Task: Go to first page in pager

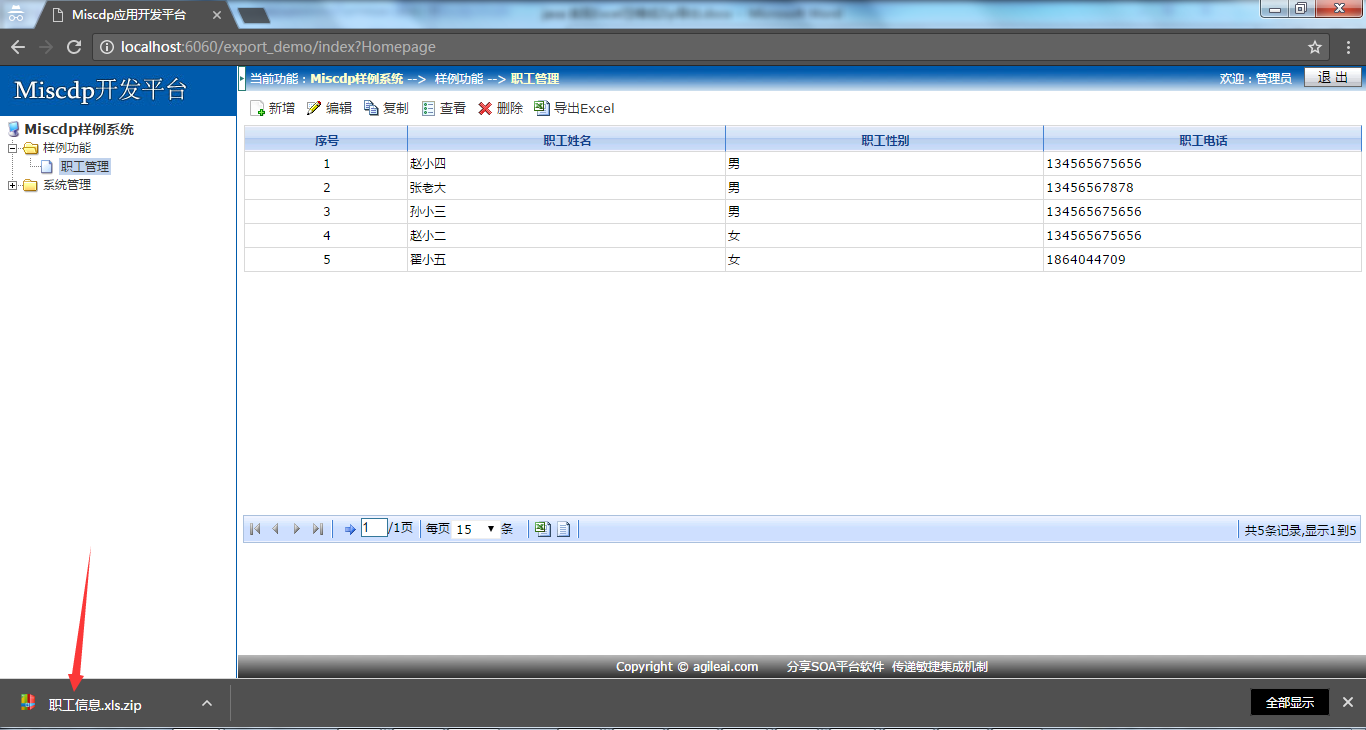Action: (255, 529)
